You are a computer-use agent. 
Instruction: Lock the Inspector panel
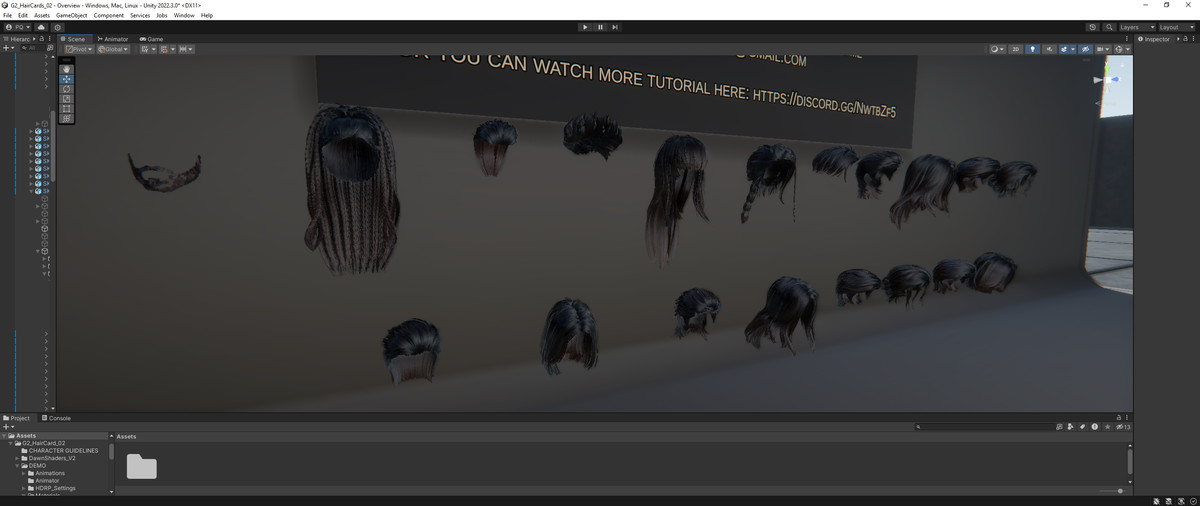[1185, 39]
